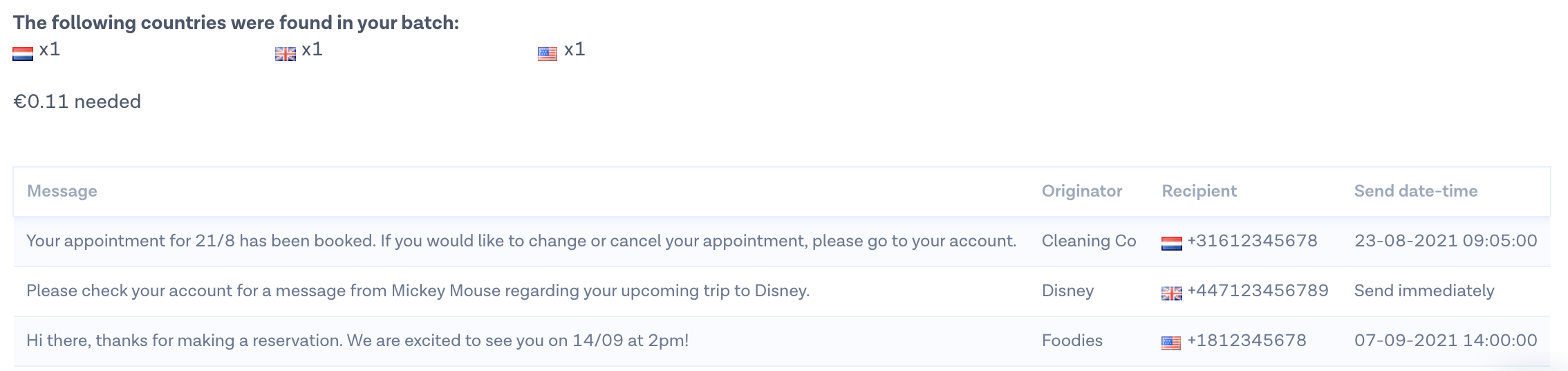Click Netherlands flag beside +31612345678
This screenshot has height=371, width=1568.
pyautogui.click(x=1171, y=243)
